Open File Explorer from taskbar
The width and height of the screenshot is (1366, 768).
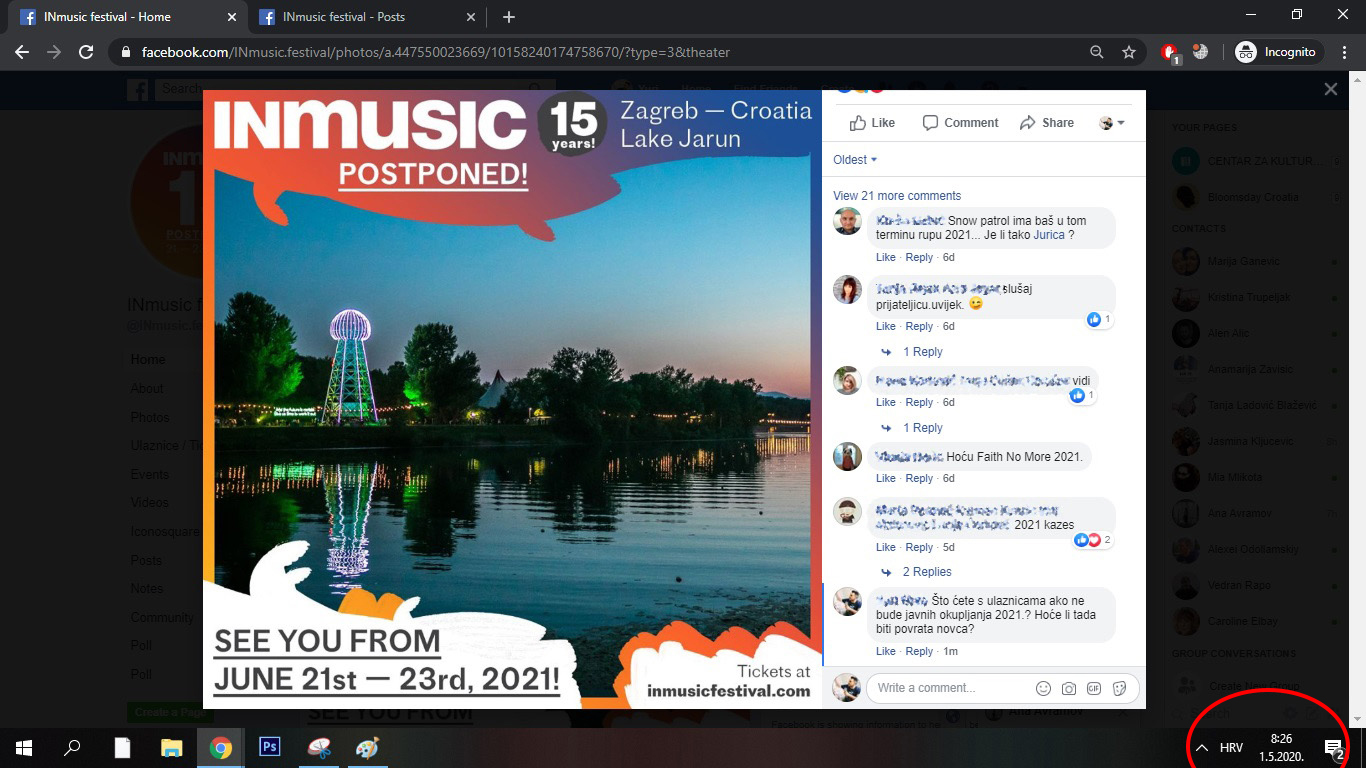172,747
